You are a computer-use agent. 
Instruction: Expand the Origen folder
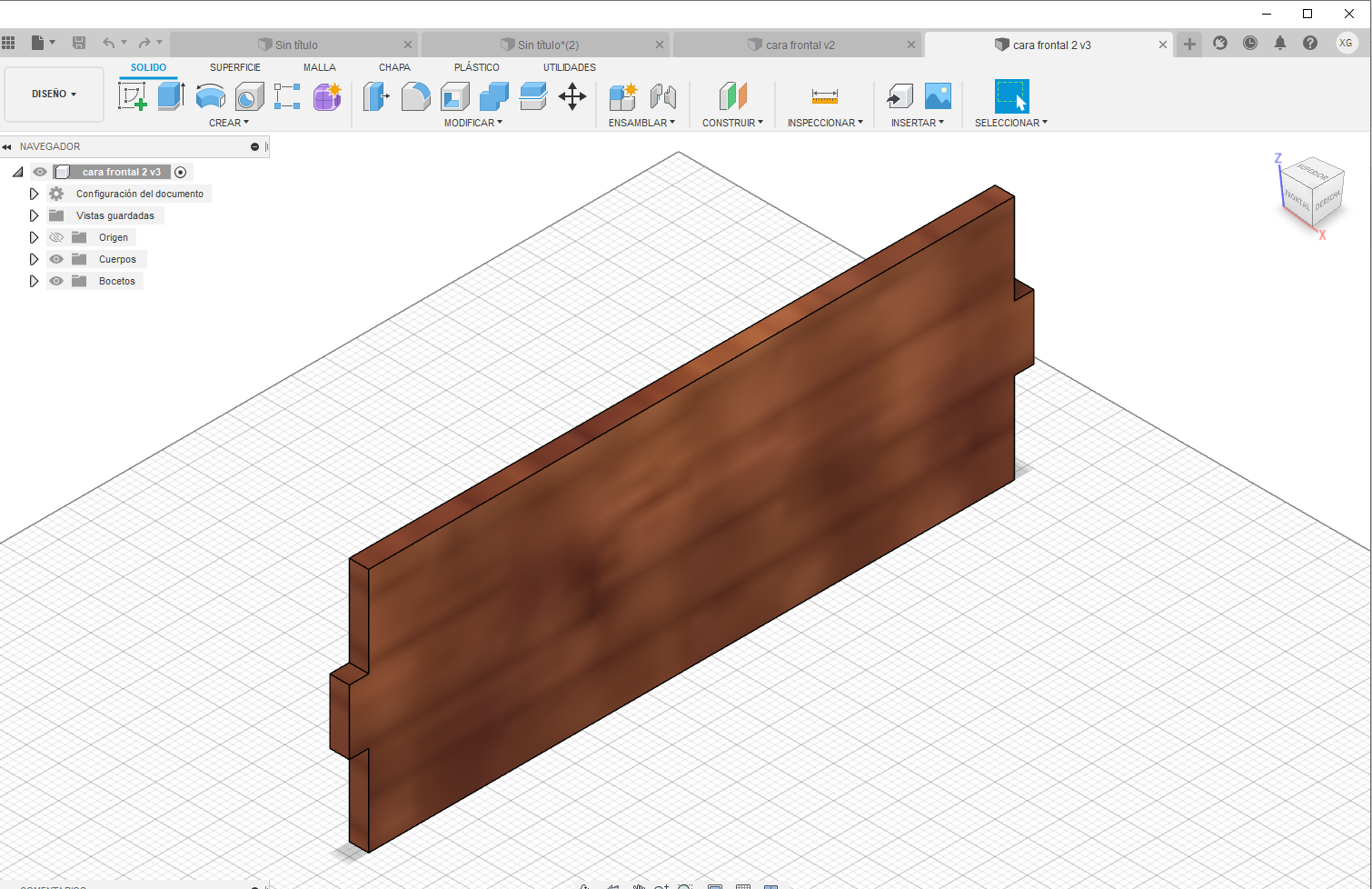click(x=34, y=237)
